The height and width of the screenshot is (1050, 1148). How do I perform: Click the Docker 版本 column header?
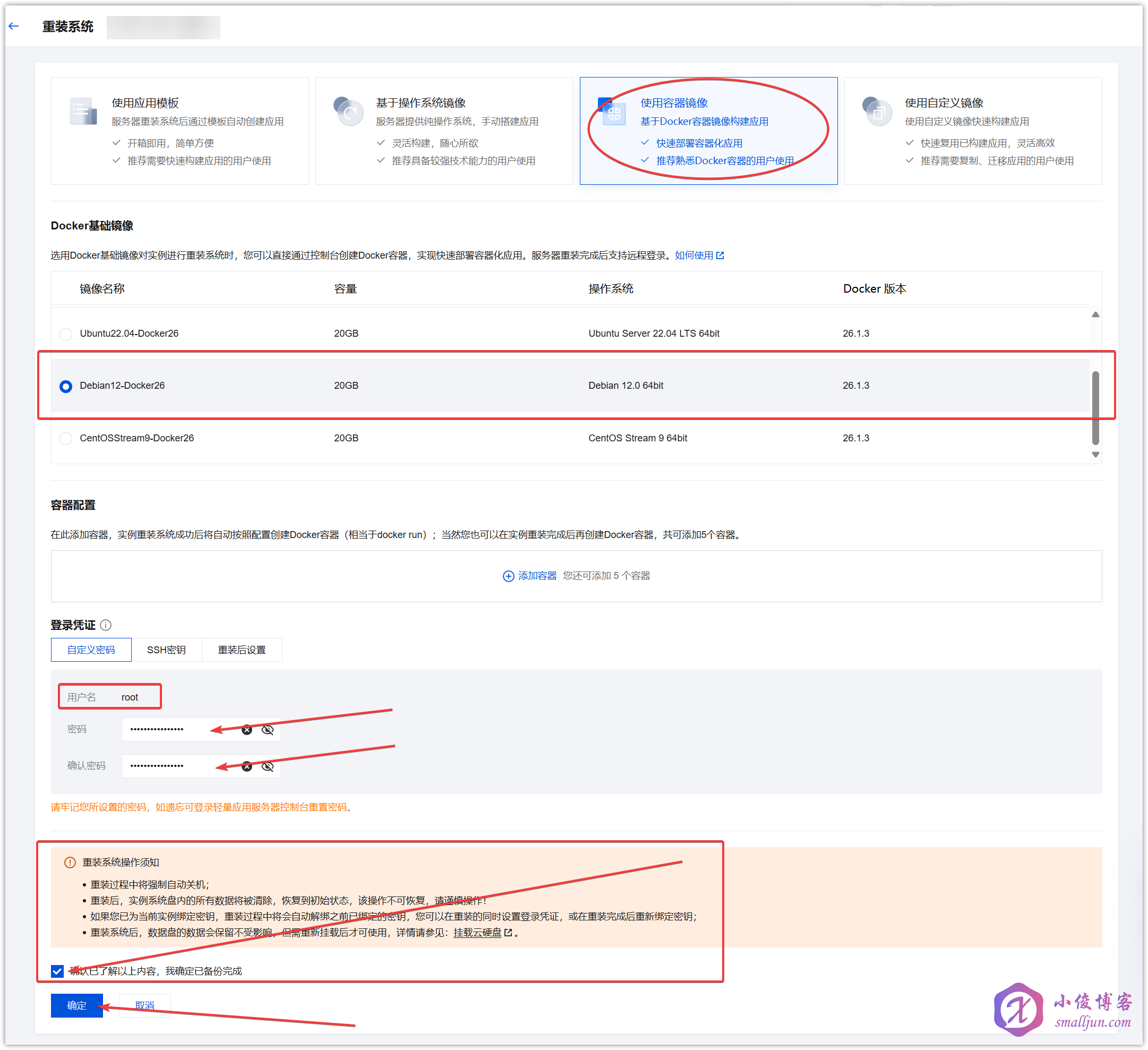(875, 289)
